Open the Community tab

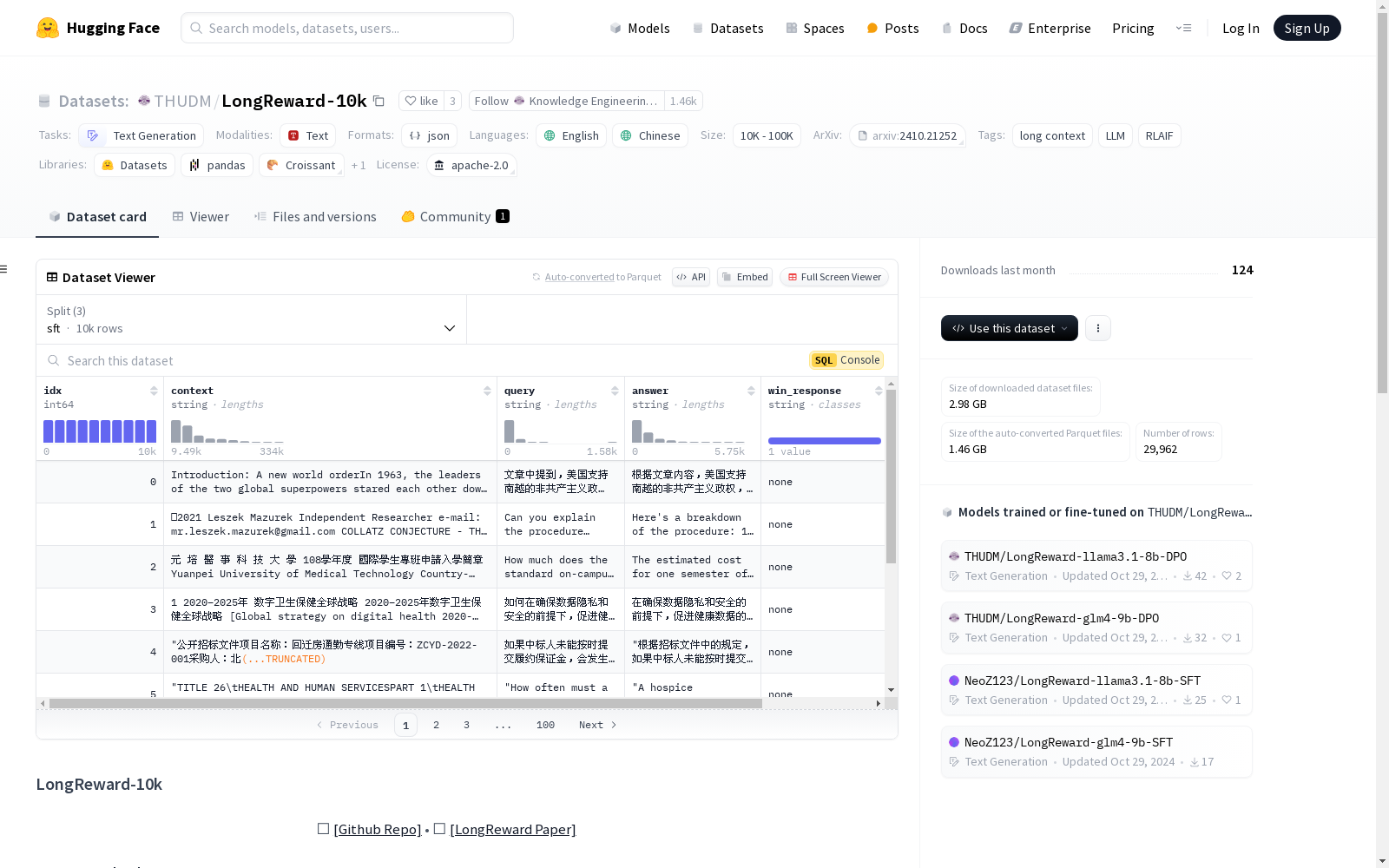pyautogui.click(x=456, y=217)
